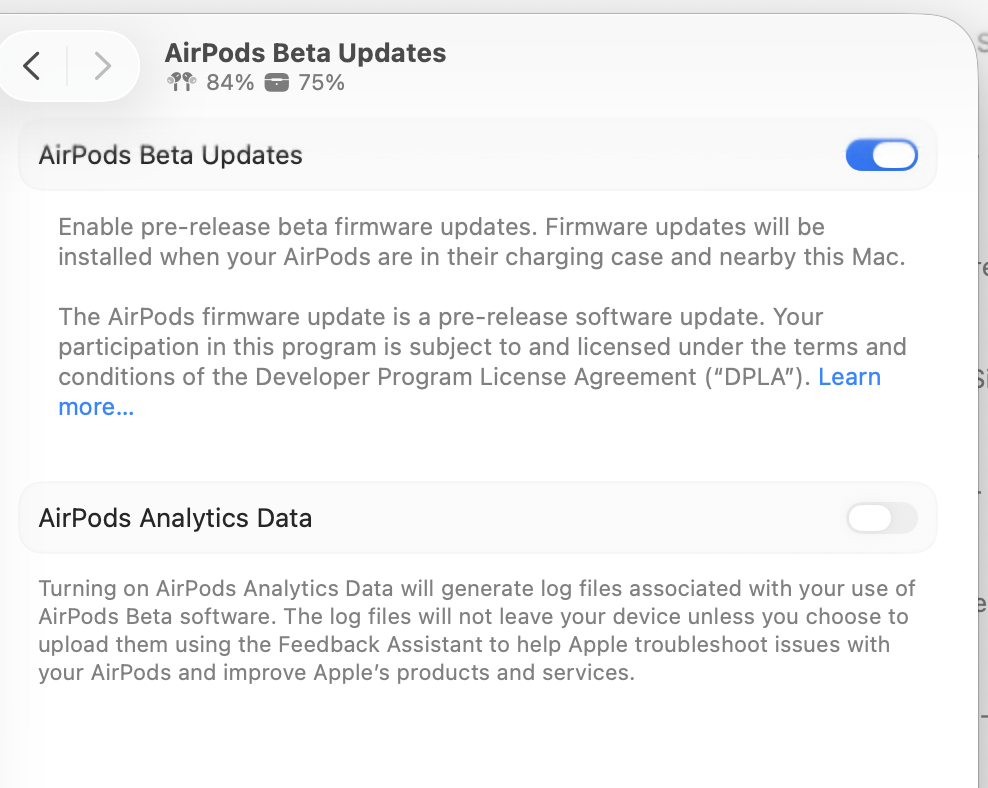Go back using the left chevron
Viewport: 988px width, 788px height.
tap(32, 66)
